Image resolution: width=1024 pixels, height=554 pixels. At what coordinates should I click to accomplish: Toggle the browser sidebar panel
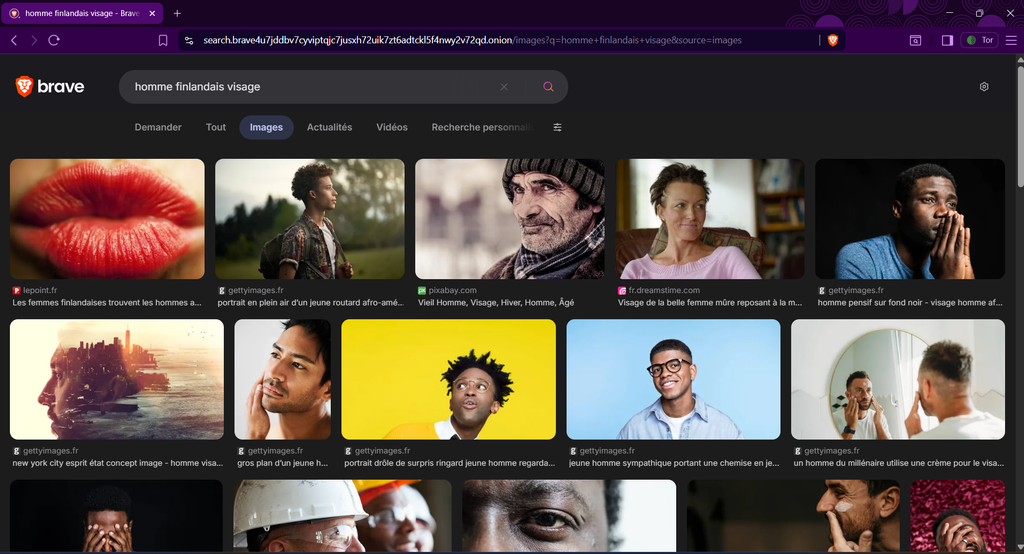pos(947,40)
